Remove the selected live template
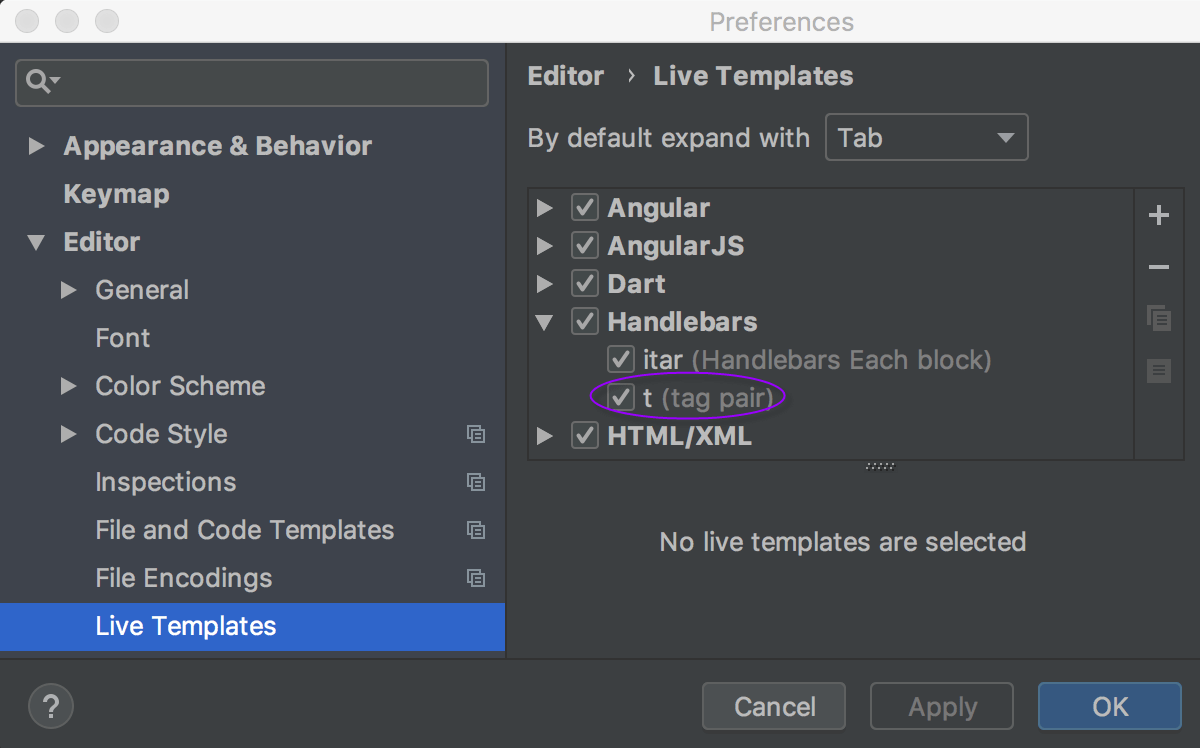1200x748 pixels. (1158, 267)
